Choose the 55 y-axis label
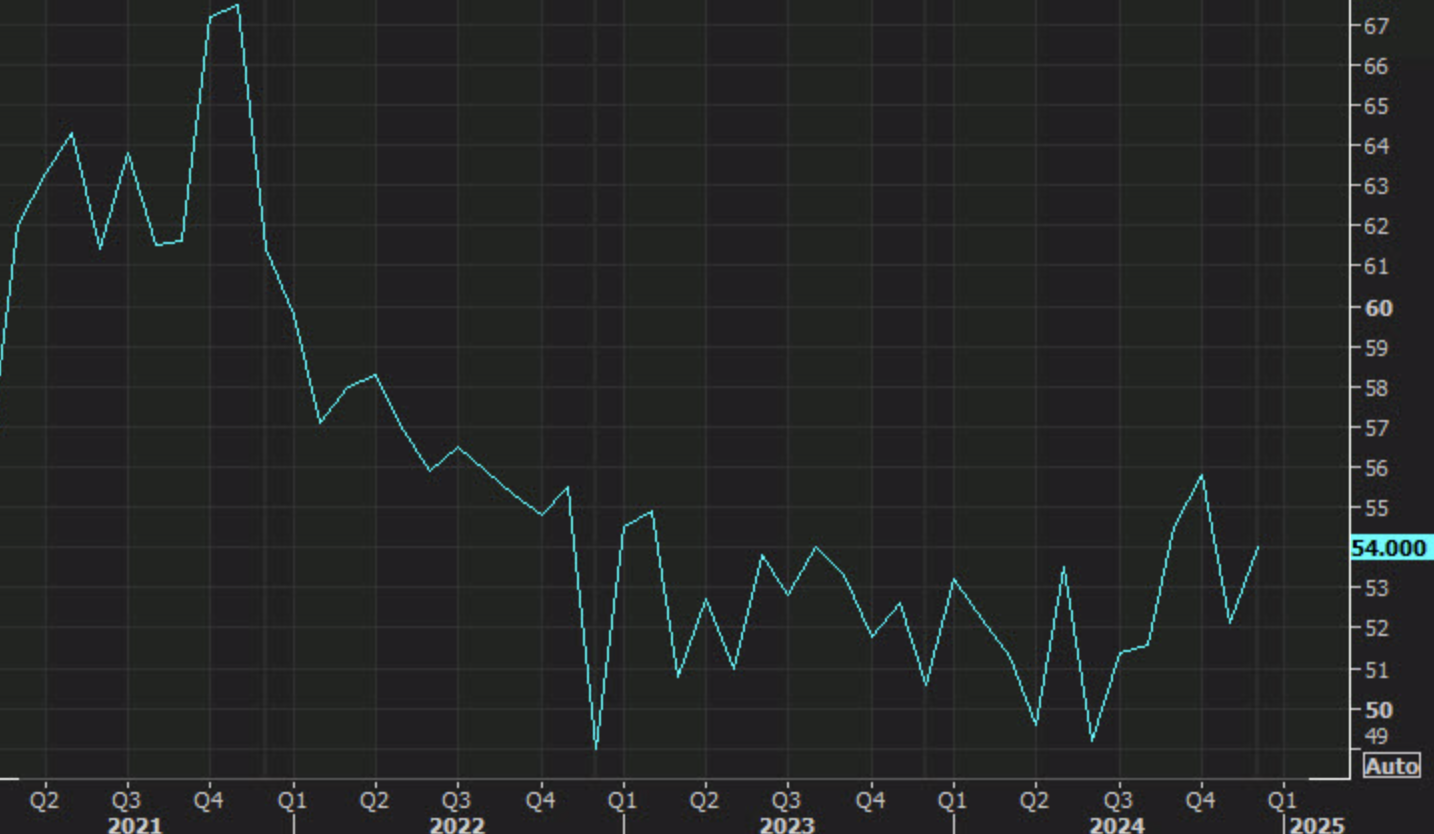 1376,508
